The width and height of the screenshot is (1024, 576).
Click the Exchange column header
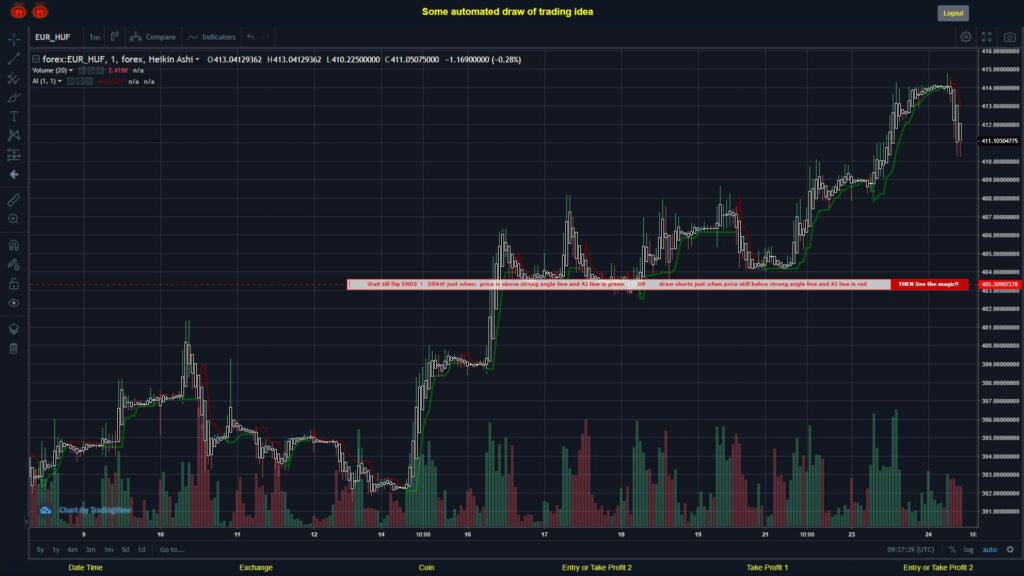(255, 568)
